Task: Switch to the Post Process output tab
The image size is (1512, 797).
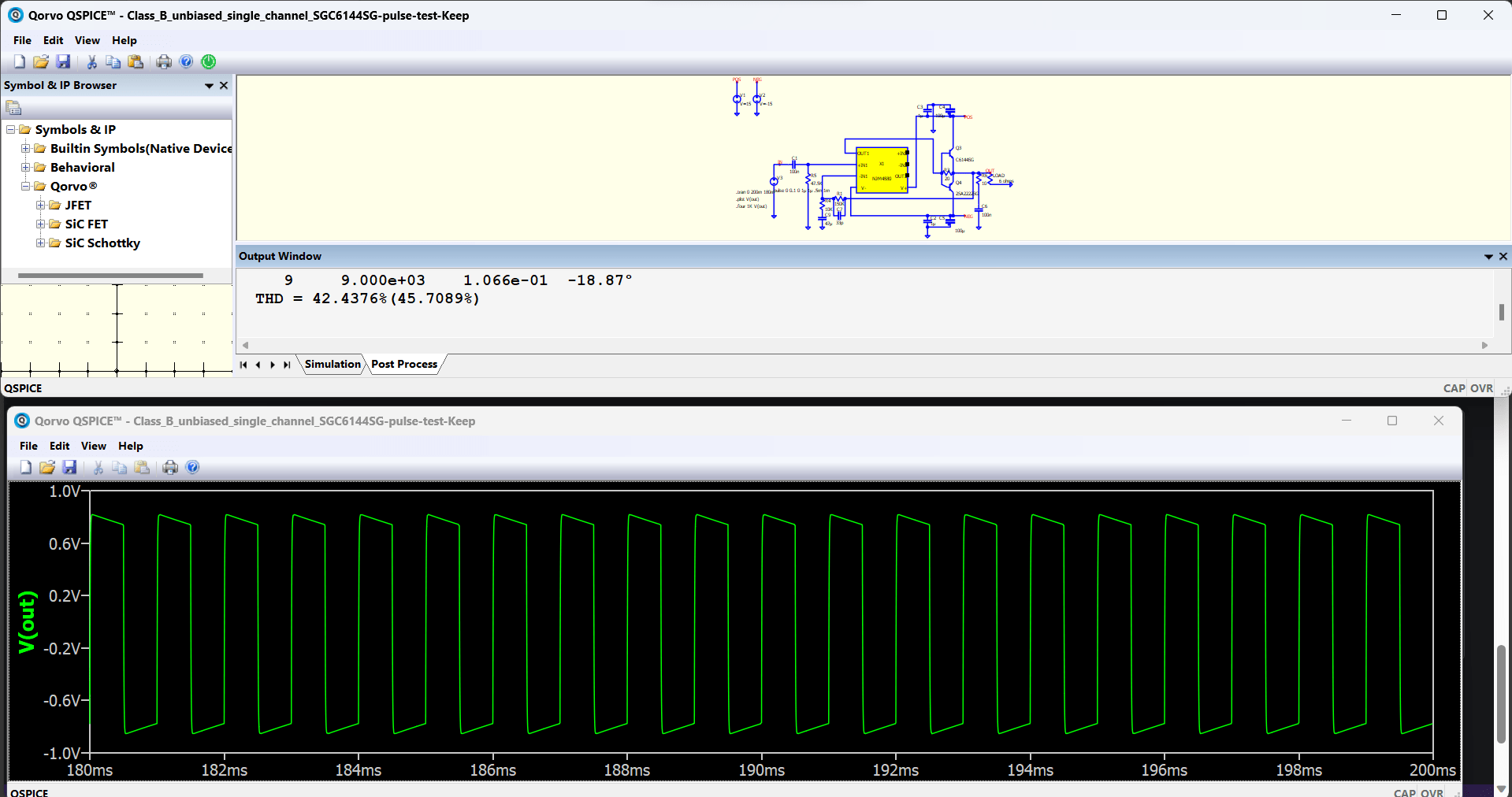Action: tap(404, 364)
